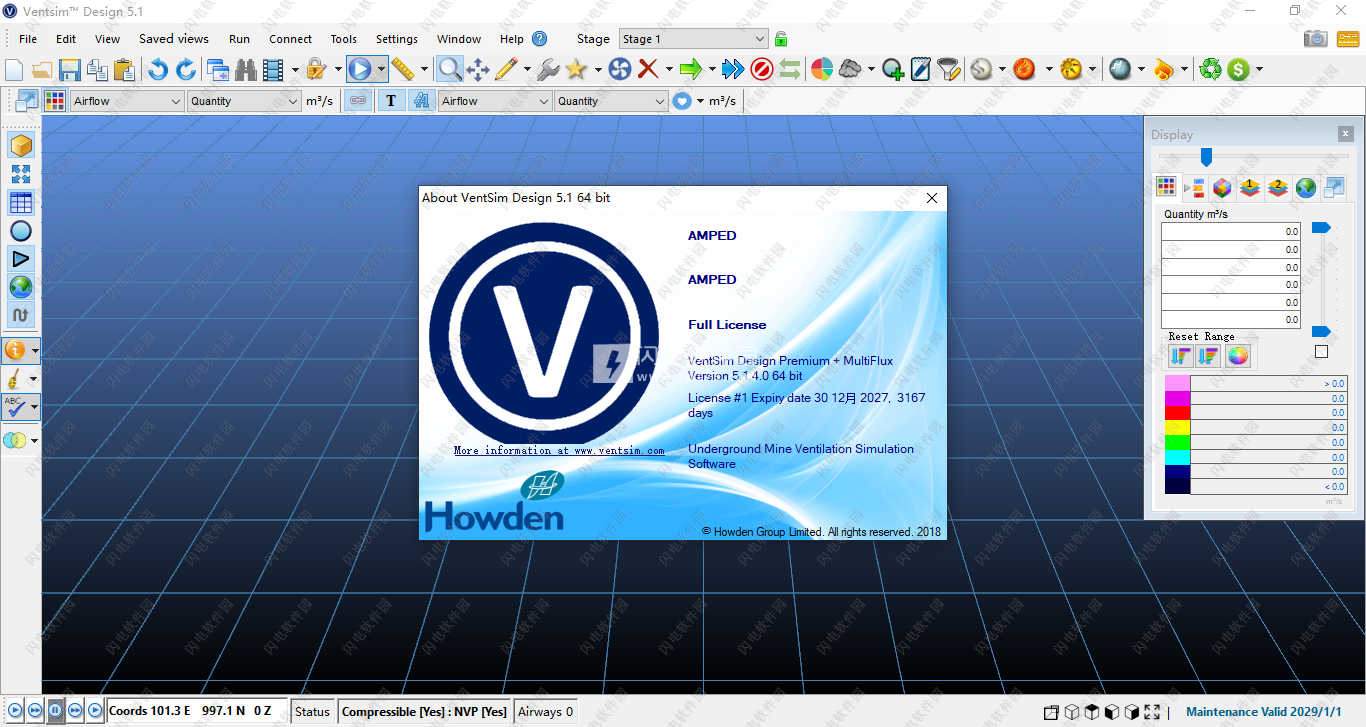
Task: Toggle the green stage lock icon
Action: (781, 39)
